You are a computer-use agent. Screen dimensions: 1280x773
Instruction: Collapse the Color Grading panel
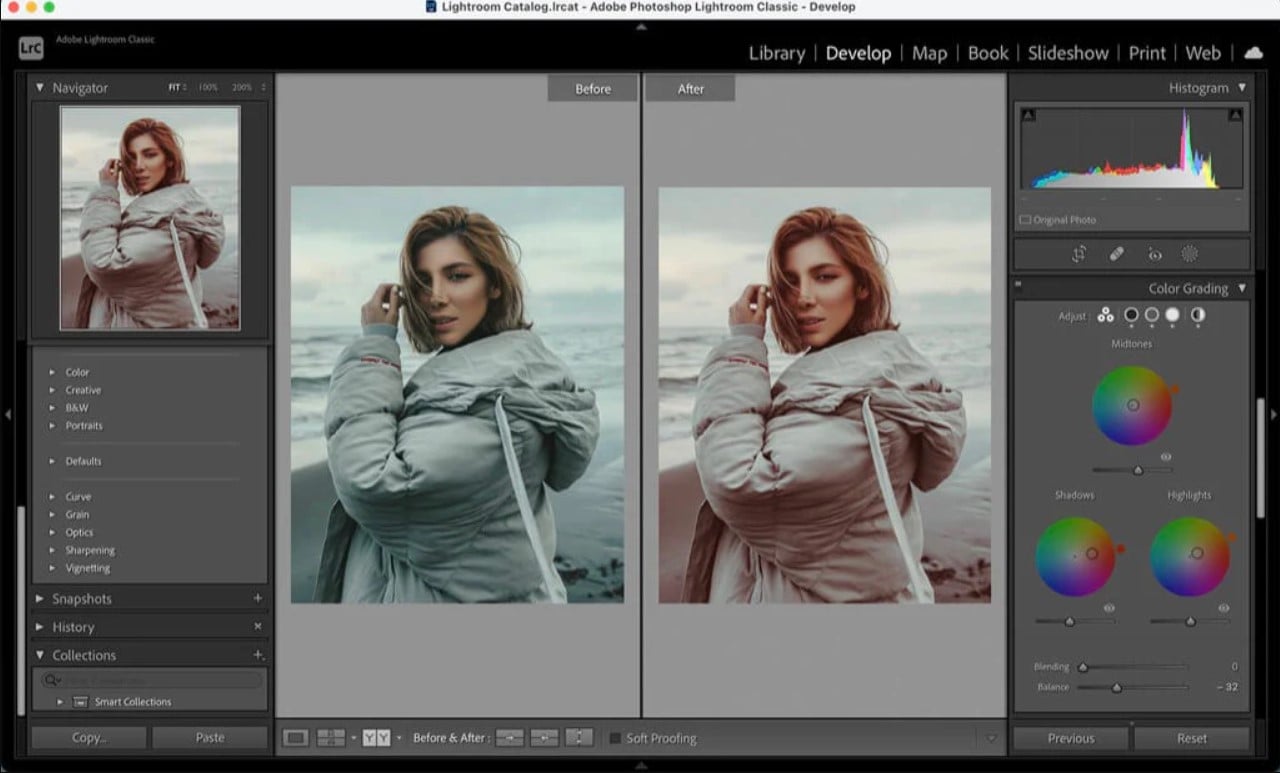tap(1242, 288)
